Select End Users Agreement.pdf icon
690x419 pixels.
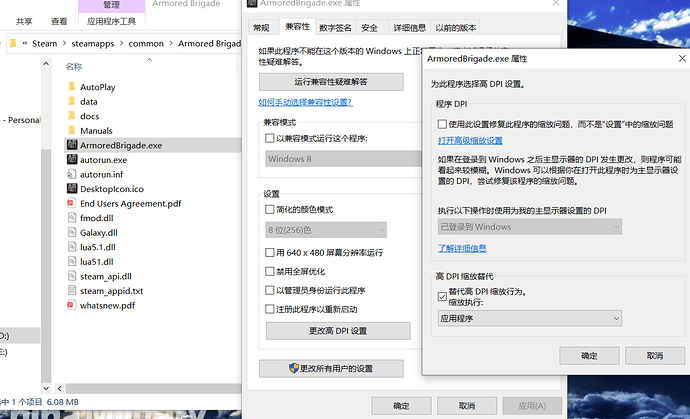72,203
